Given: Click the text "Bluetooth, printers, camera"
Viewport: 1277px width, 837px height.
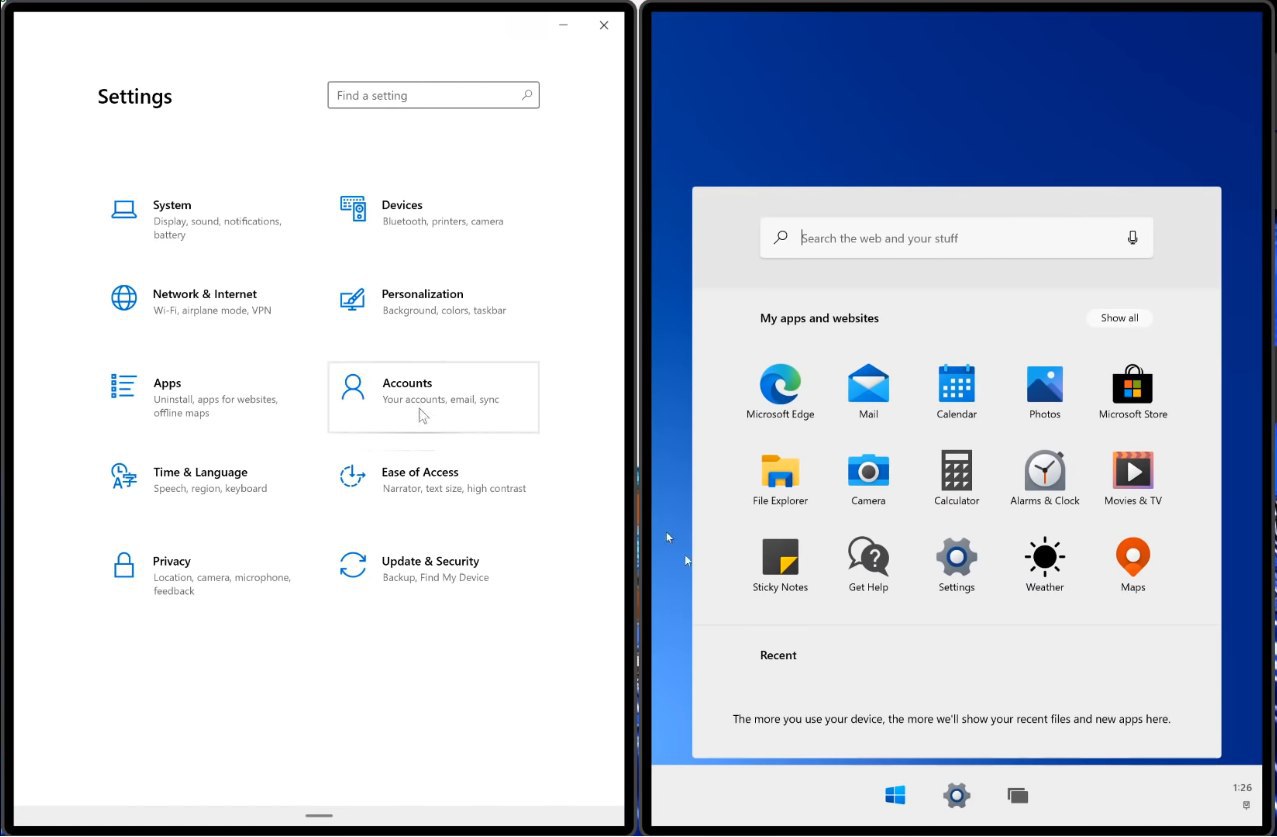Looking at the screenshot, I should point(442,221).
